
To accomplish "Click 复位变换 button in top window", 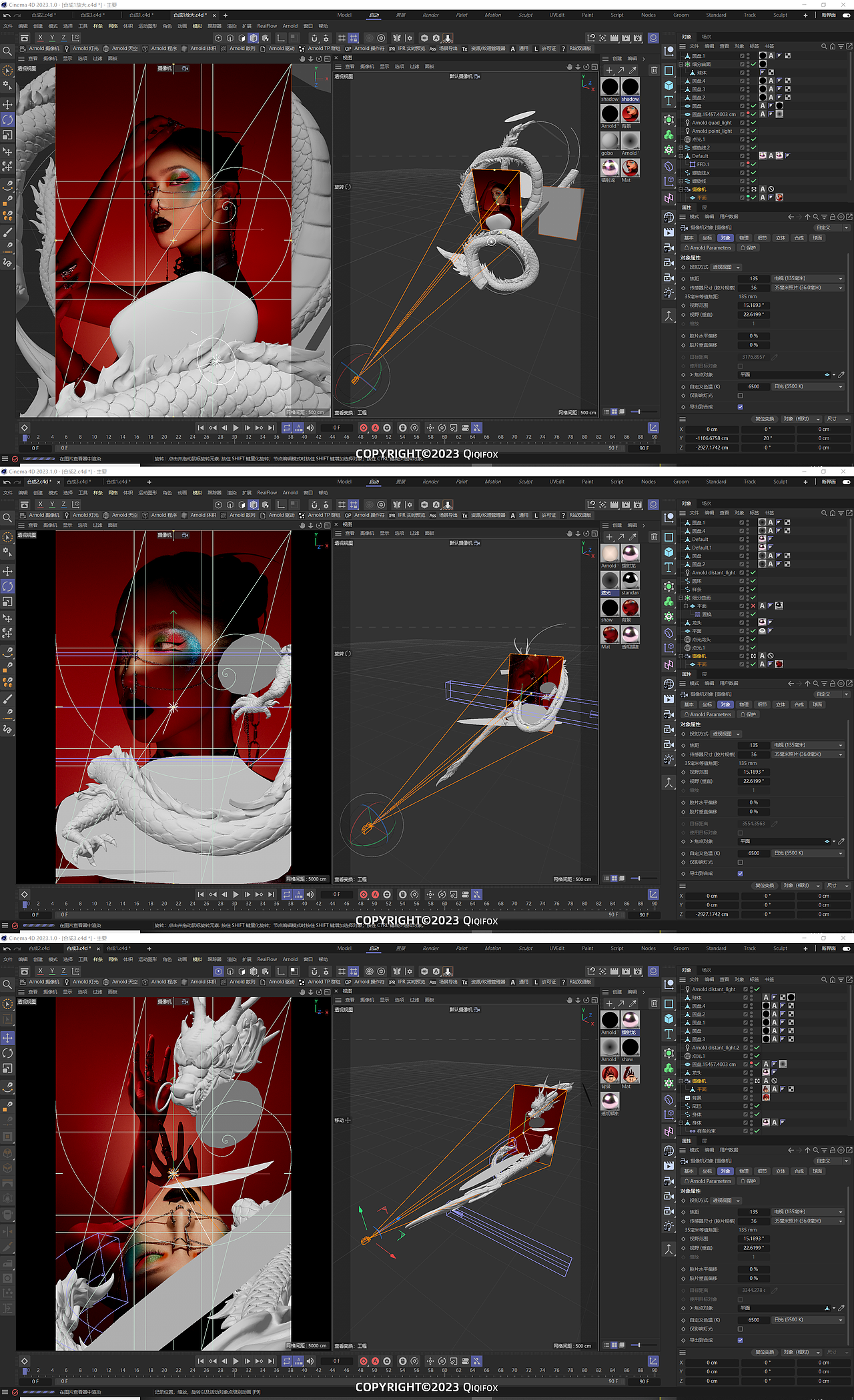I will pos(765,419).
